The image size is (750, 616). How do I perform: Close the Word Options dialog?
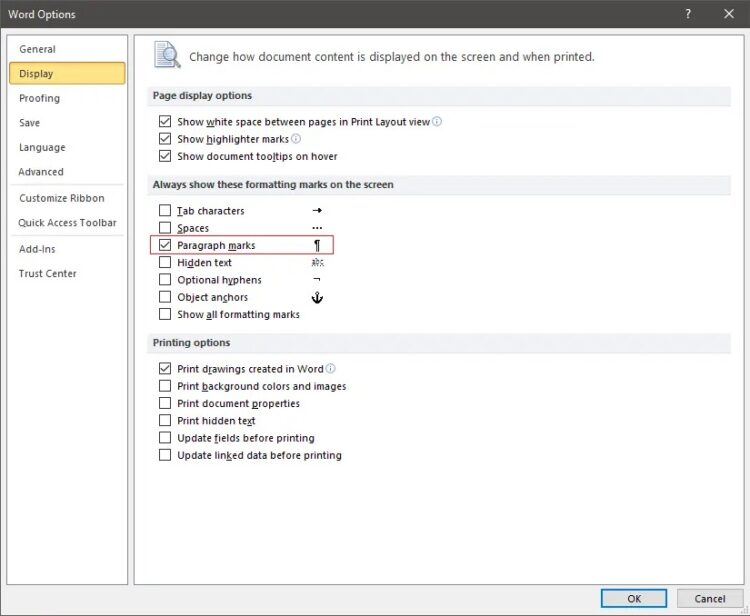point(729,14)
